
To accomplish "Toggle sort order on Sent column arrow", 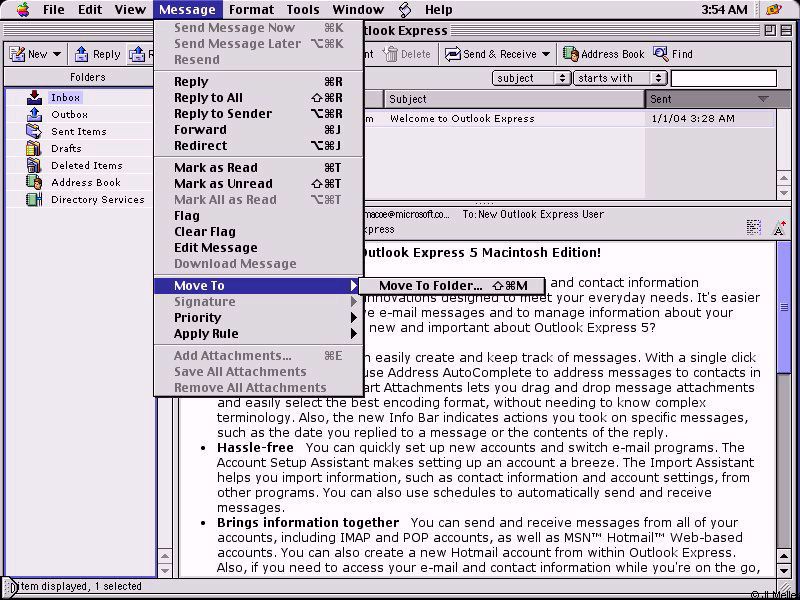I will click(x=763, y=98).
